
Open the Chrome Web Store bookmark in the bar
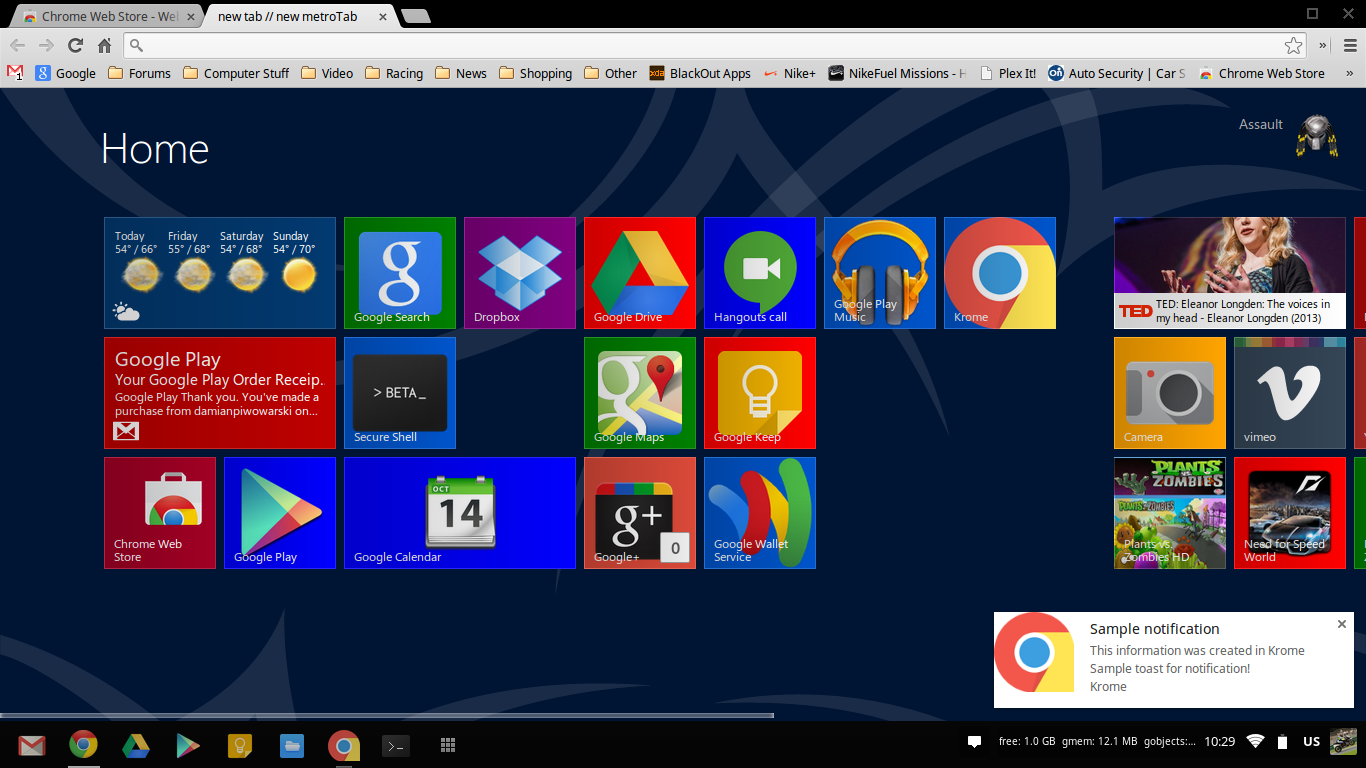tap(1262, 73)
